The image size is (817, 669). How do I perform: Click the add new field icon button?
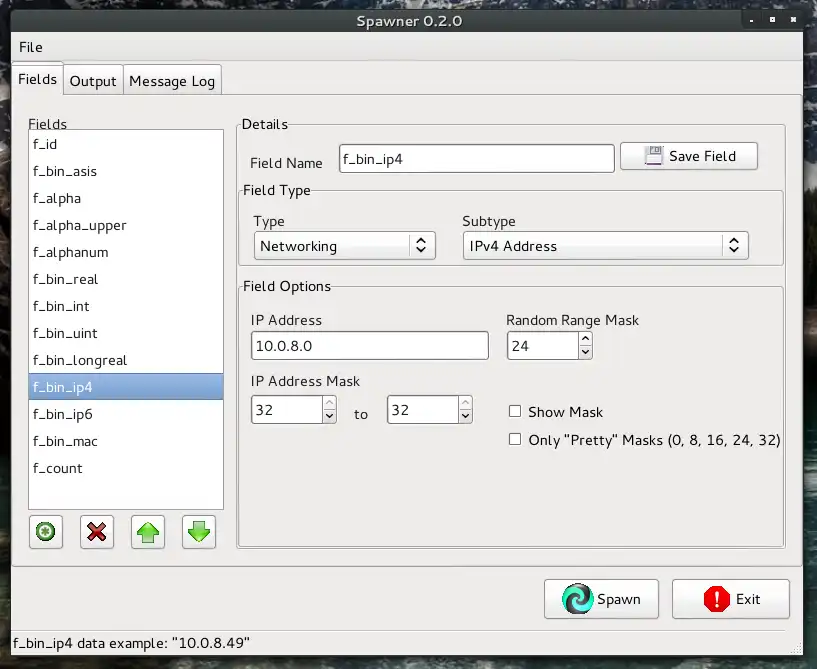(x=46, y=532)
